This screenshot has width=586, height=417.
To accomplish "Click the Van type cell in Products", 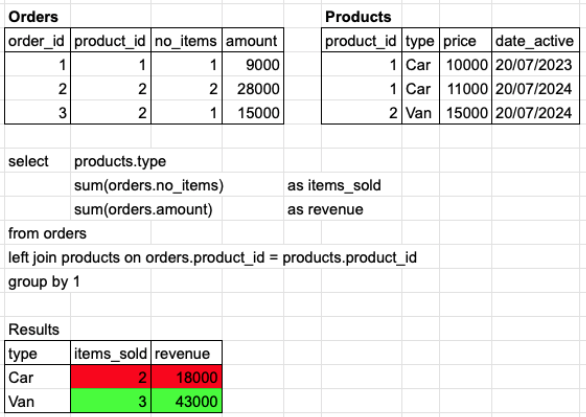I will 421,113.
